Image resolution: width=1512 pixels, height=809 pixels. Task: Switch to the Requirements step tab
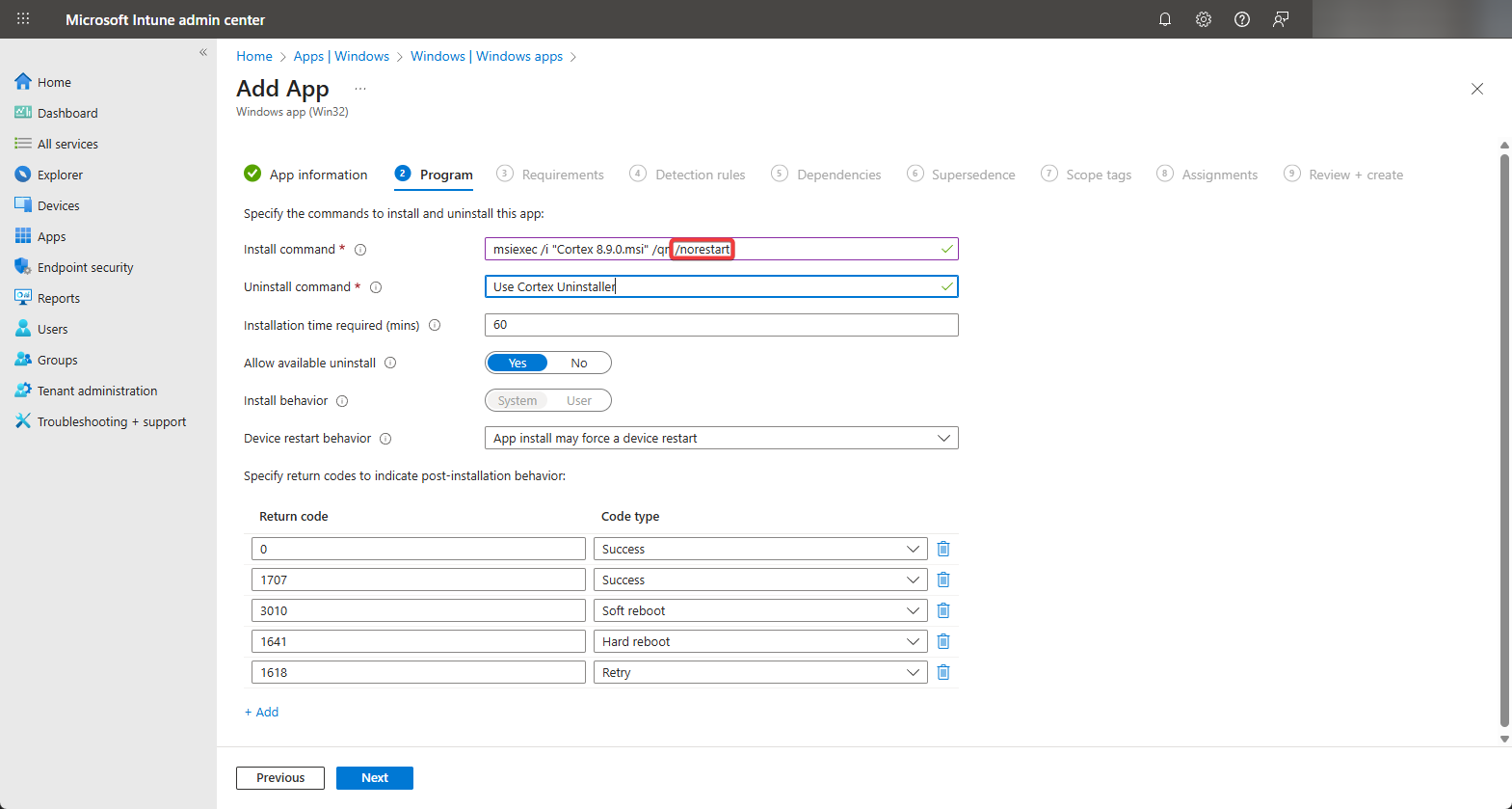click(562, 175)
